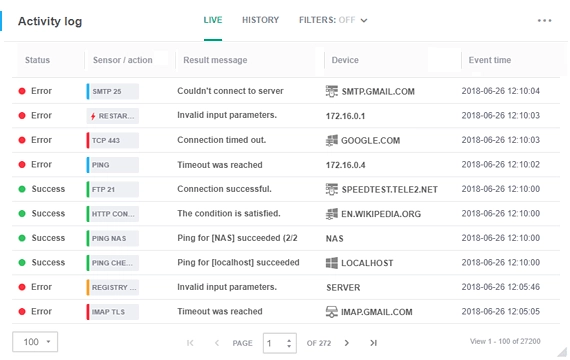Select device 172.16.0.4
The height and width of the screenshot is (360, 570).
[x=345, y=165]
